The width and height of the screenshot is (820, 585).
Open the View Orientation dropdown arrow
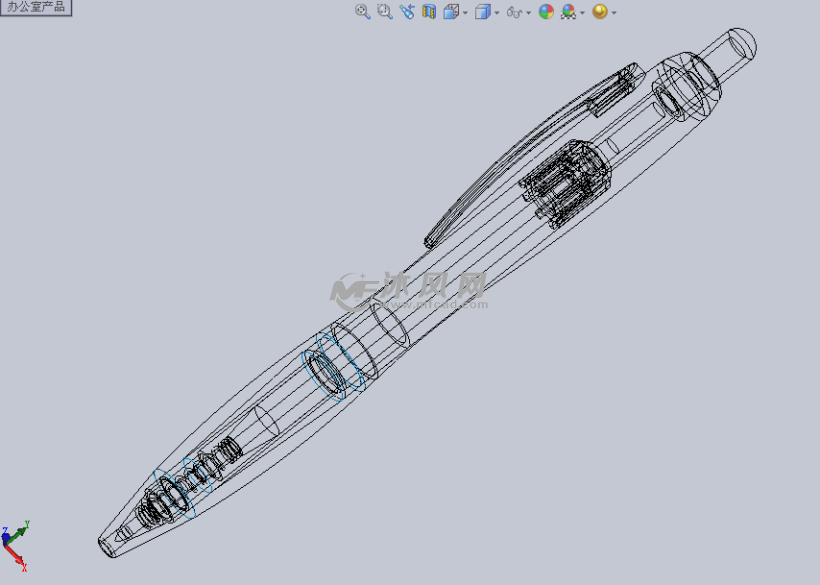point(466,13)
